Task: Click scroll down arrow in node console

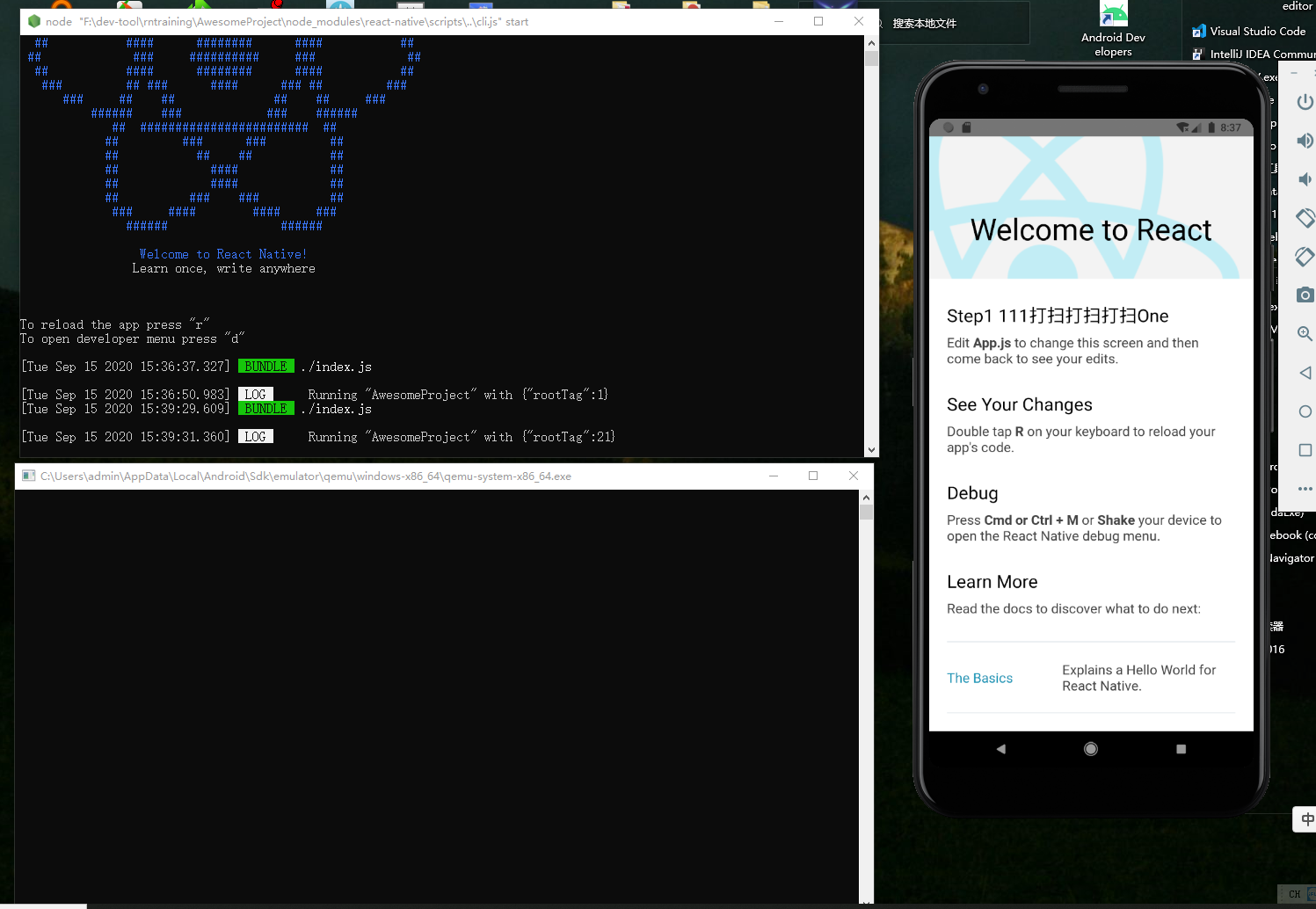Action: coord(871,449)
